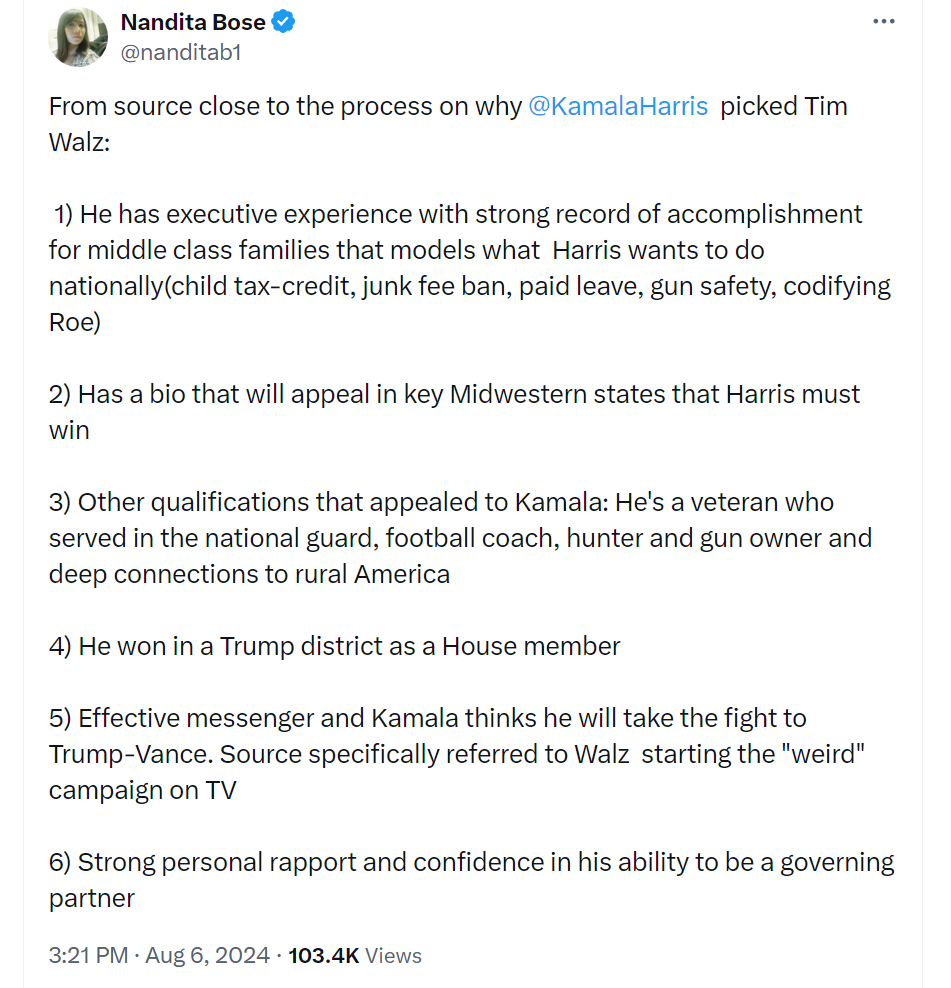
Task: Click the 3:21 PM timestamp
Action: click(x=88, y=955)
